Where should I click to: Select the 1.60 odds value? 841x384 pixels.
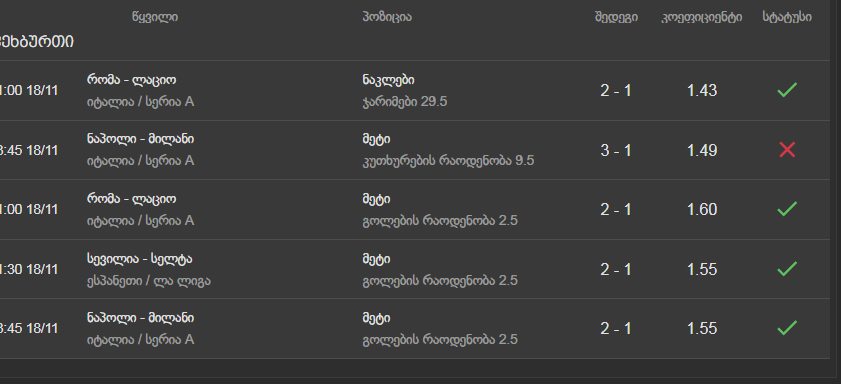(x=702, y=210)
